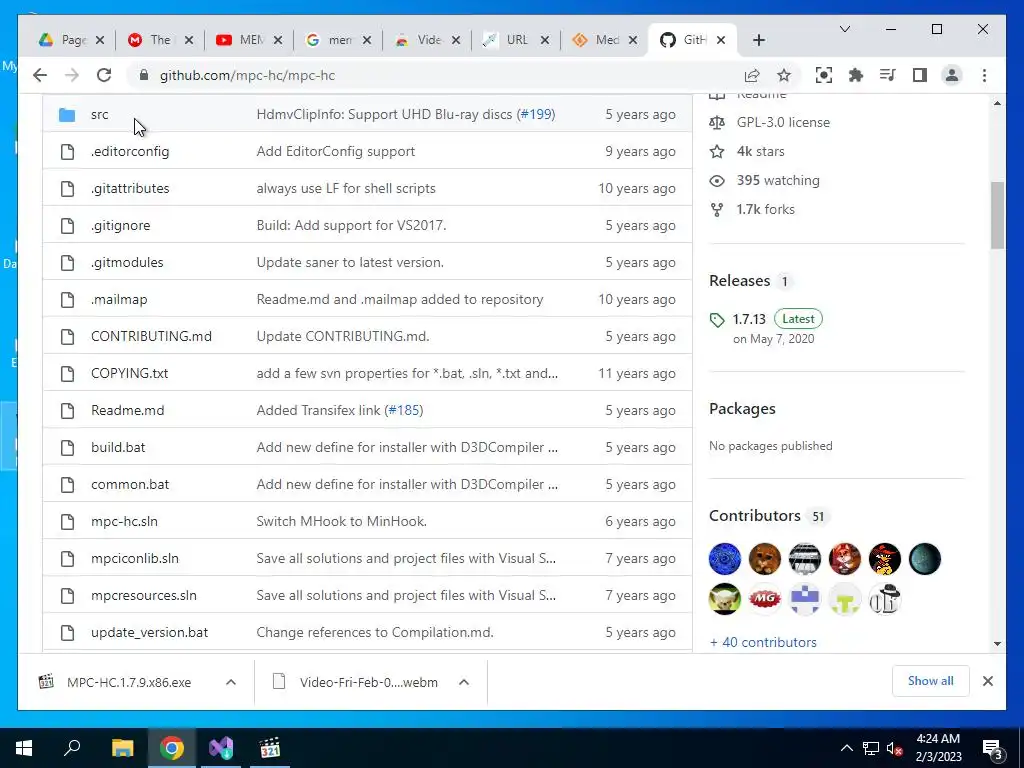
Task: Click the src folder icon
Action: 67,115
